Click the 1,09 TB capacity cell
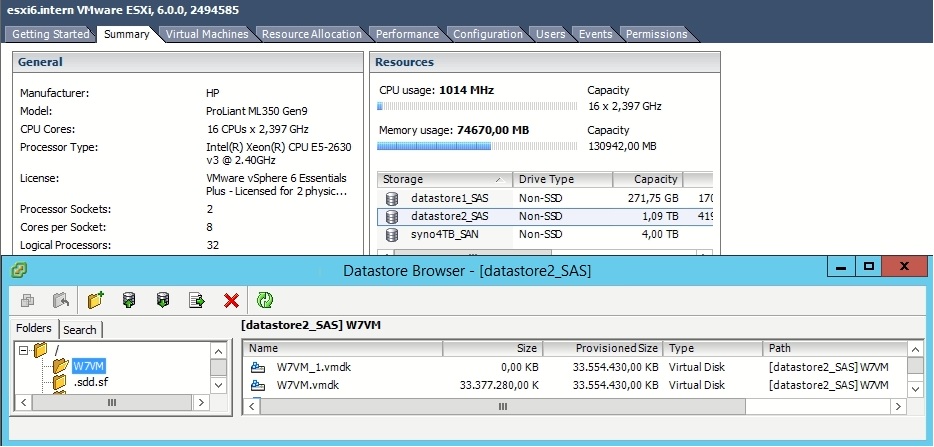Image resolution: width=934 pixels, height=447 pixels. 659,216
